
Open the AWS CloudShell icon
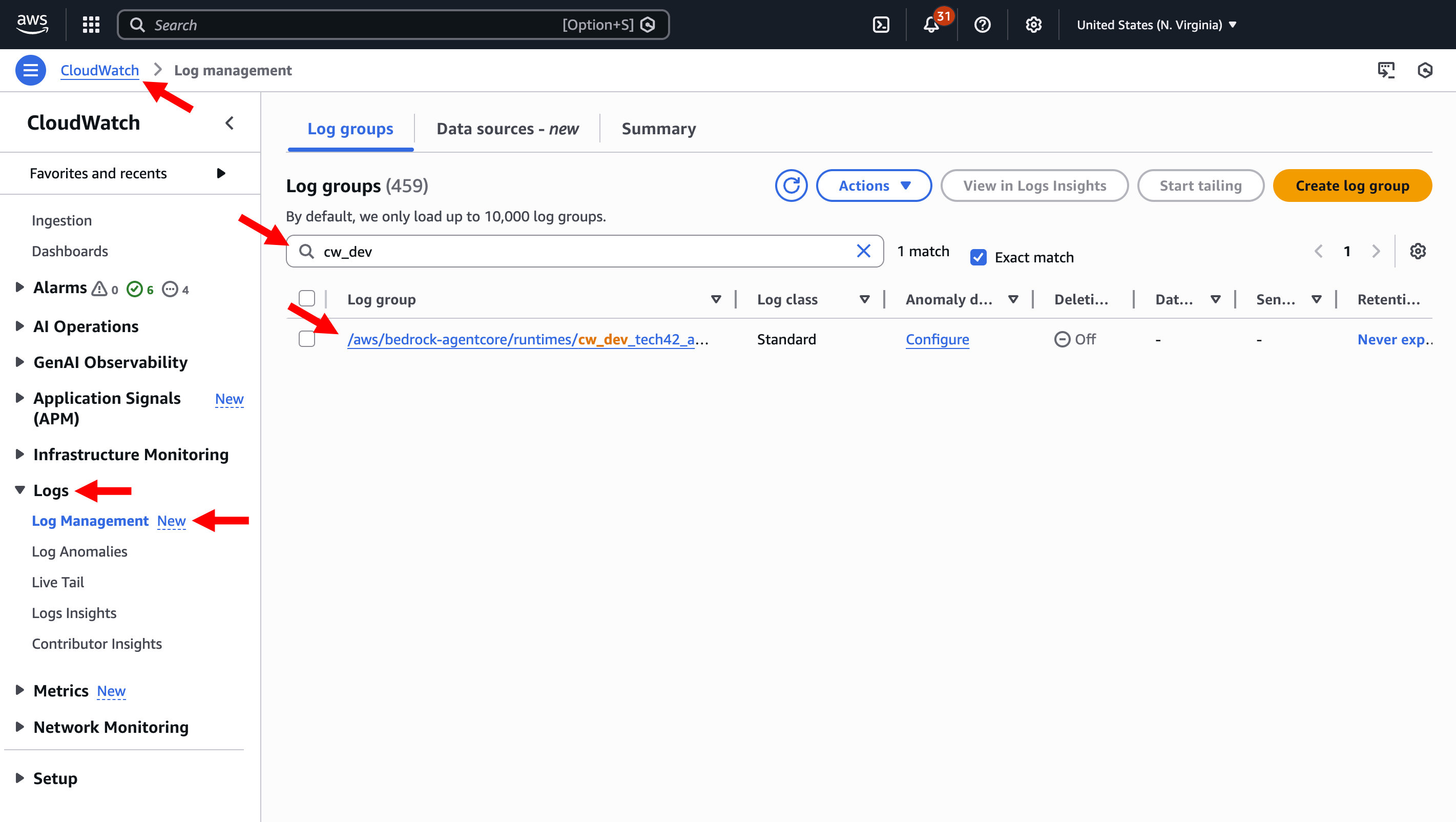881,25
